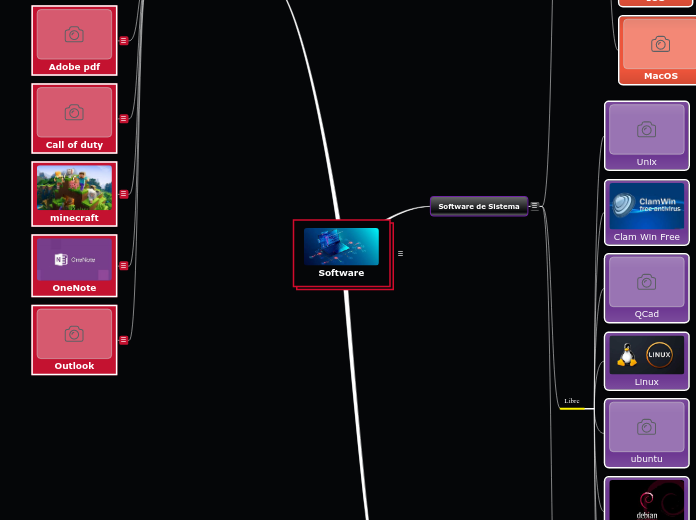Image resolution: width=696 pixels, height=520 pixels.
Task: Click the camera placeholder in Outlook node
Action: click(x=74, y=334)
